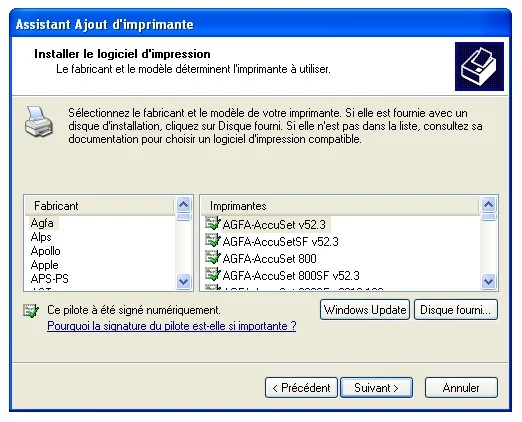Click the Fabricant list scroll-up arrow
This screenshot has height=422, width=522.
click(x=183, y=204)
